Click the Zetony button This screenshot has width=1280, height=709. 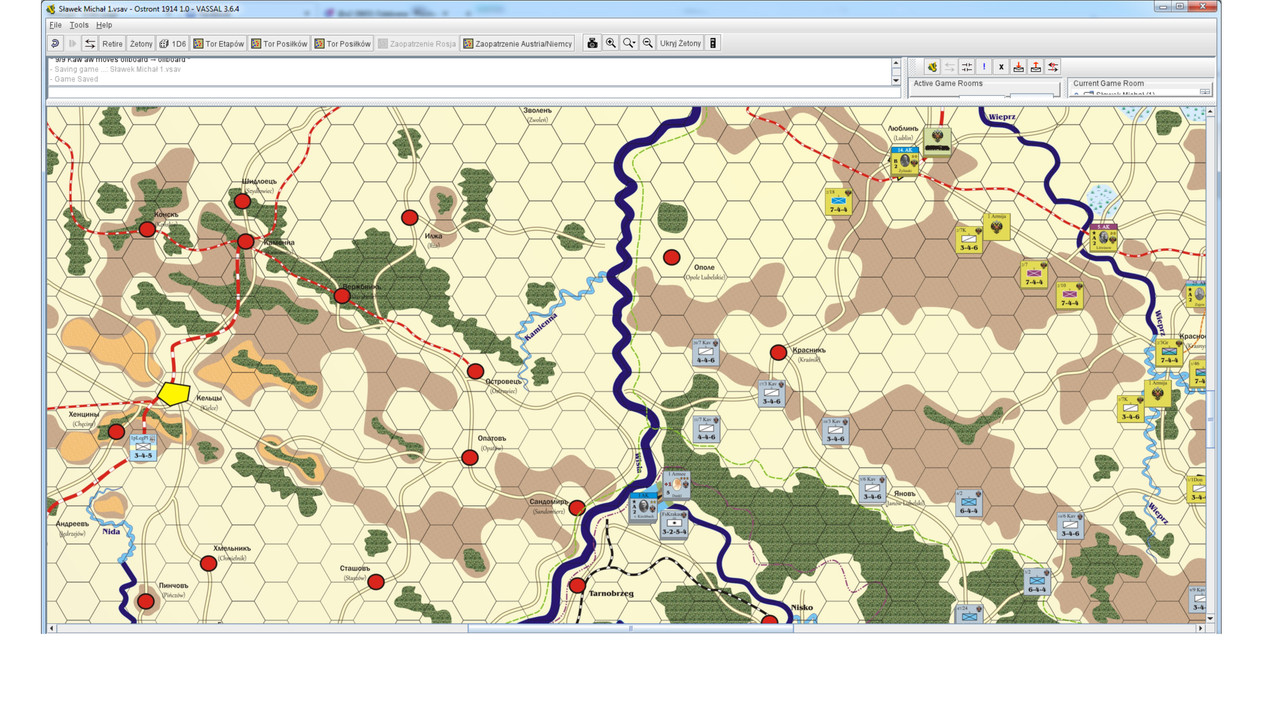[141, 43]
